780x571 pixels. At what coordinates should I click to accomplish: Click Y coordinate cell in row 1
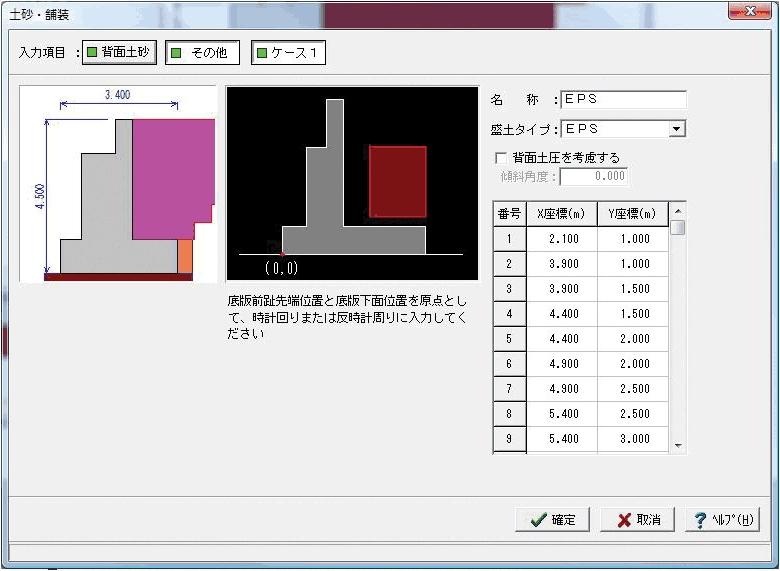(x=633, y=239)
